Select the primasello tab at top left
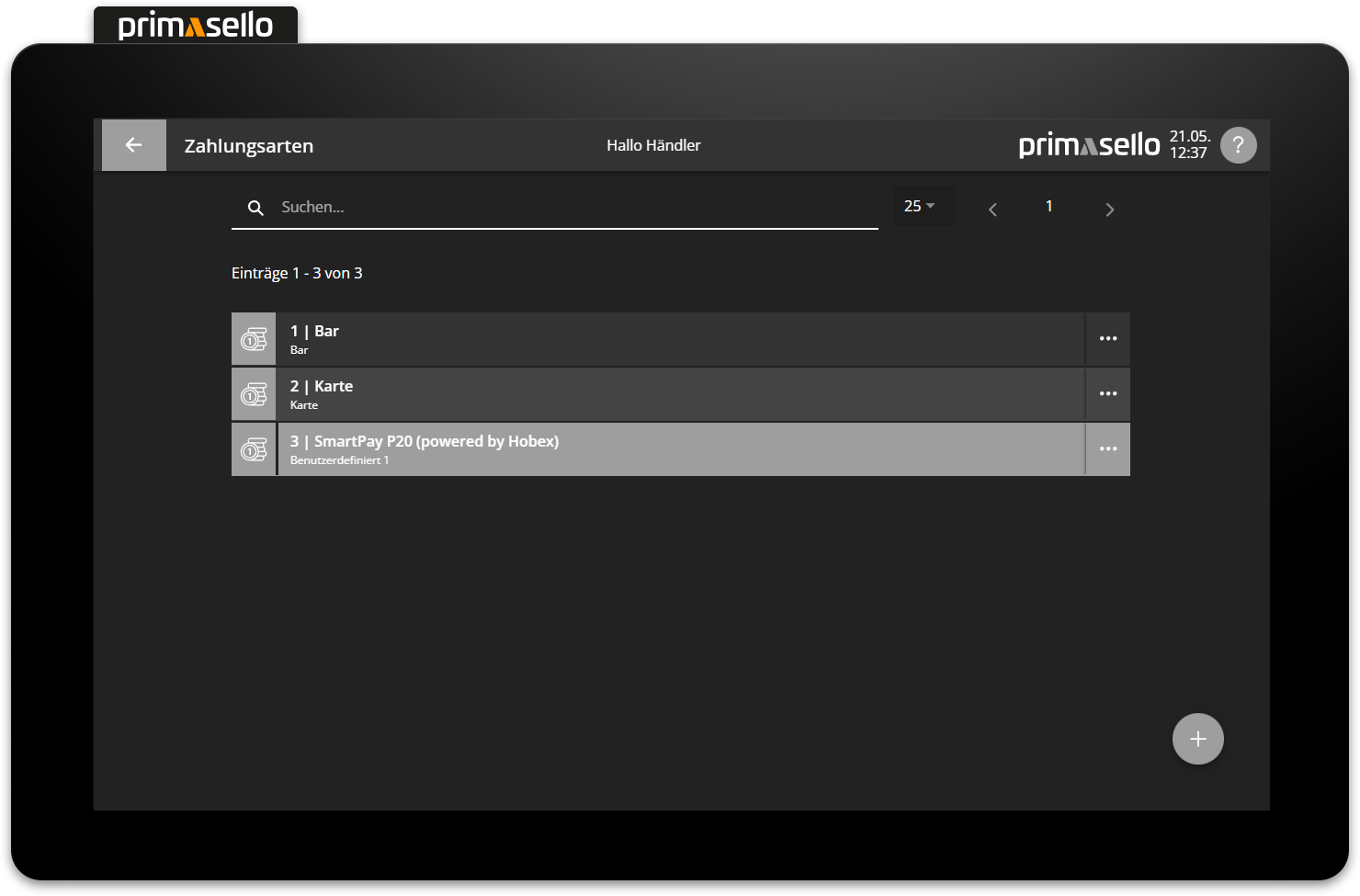 coord(196,26)
